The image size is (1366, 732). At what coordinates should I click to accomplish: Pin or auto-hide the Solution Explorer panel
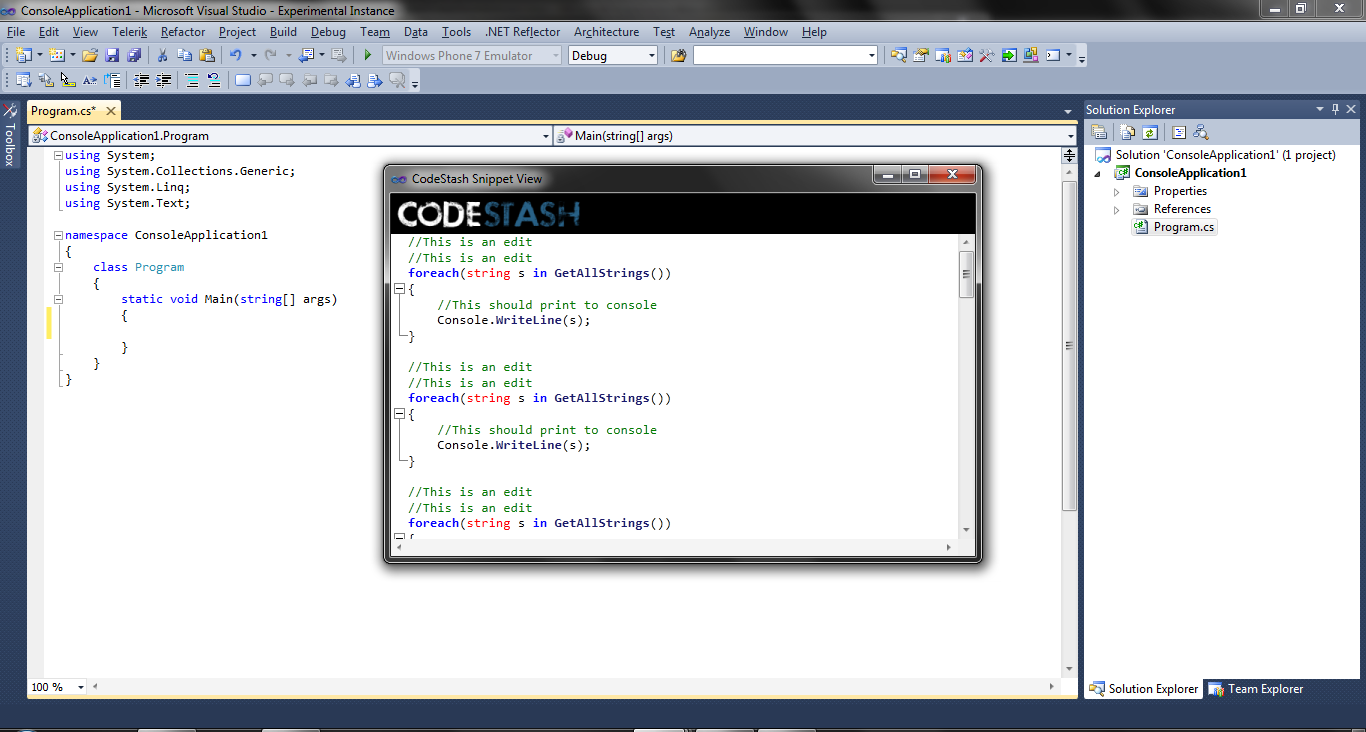click(x=1334, y=109)
